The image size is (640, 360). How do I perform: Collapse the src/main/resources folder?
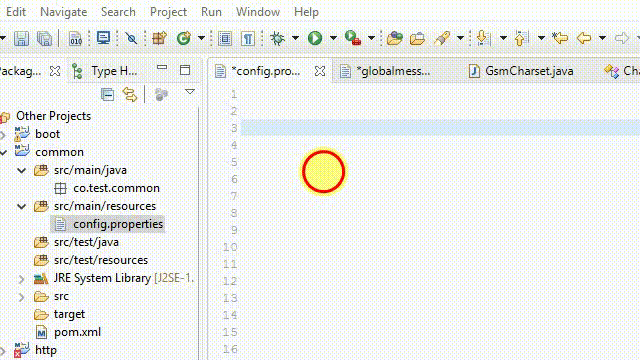click(x=22, y=207)
